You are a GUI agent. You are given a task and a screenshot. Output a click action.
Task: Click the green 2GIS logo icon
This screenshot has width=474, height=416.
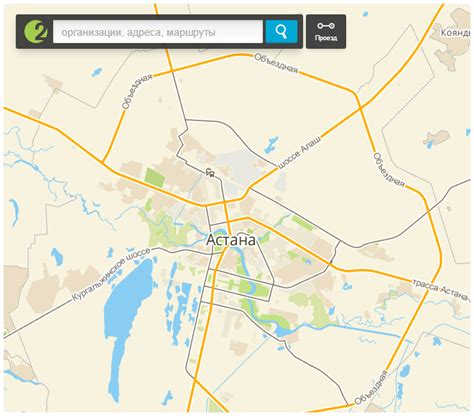[36, 31]
